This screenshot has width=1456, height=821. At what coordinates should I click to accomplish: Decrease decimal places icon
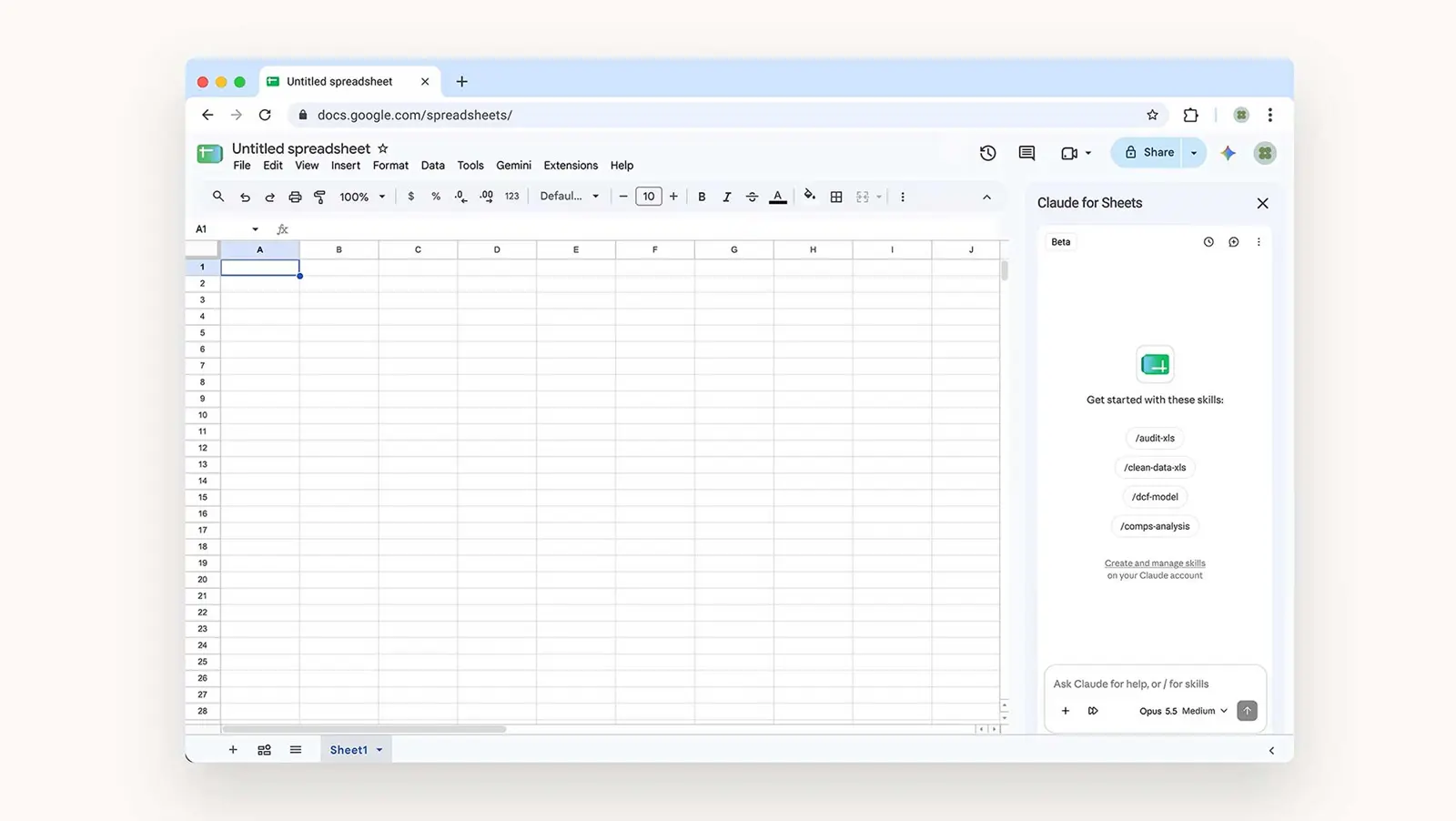pyautogui.click(x=461, y=197)
